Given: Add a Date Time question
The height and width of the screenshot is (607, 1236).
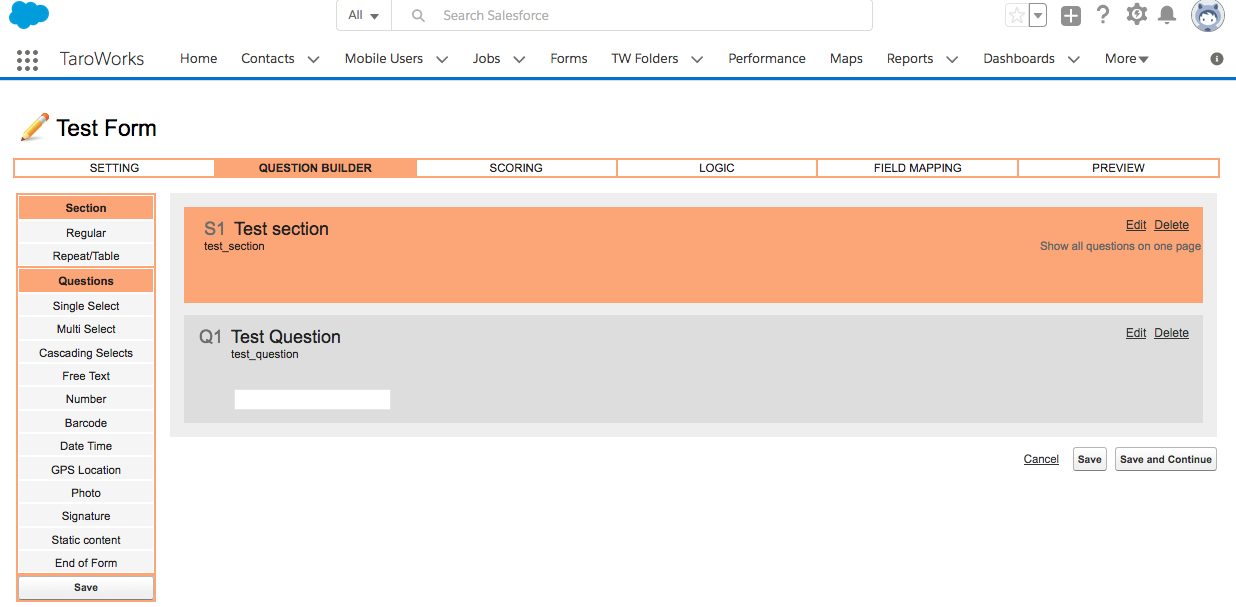Looking at the screenshot, I should click(x=86, y=446).
